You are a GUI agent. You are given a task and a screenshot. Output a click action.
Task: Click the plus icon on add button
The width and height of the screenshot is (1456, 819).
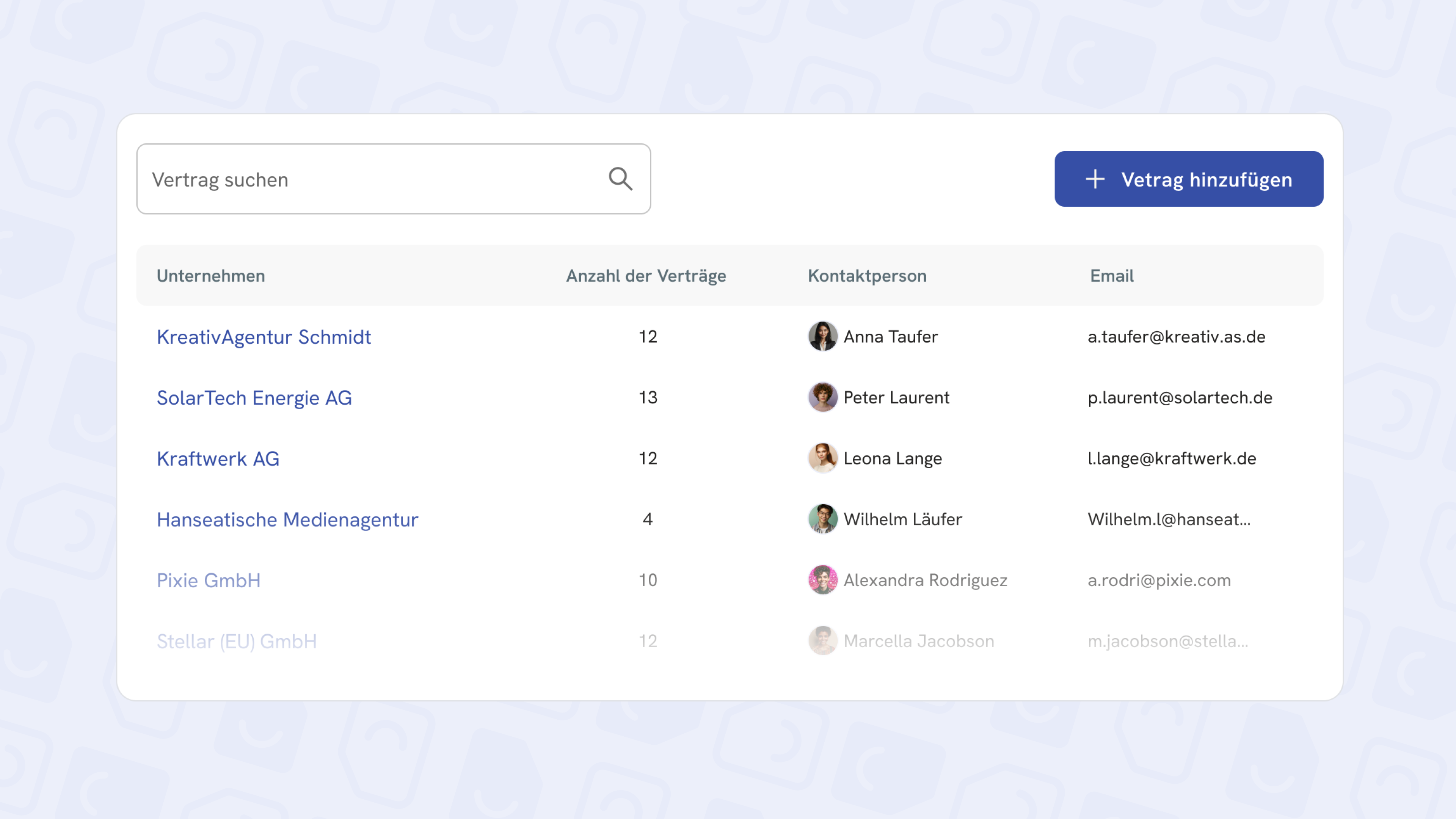point(1095,179)
